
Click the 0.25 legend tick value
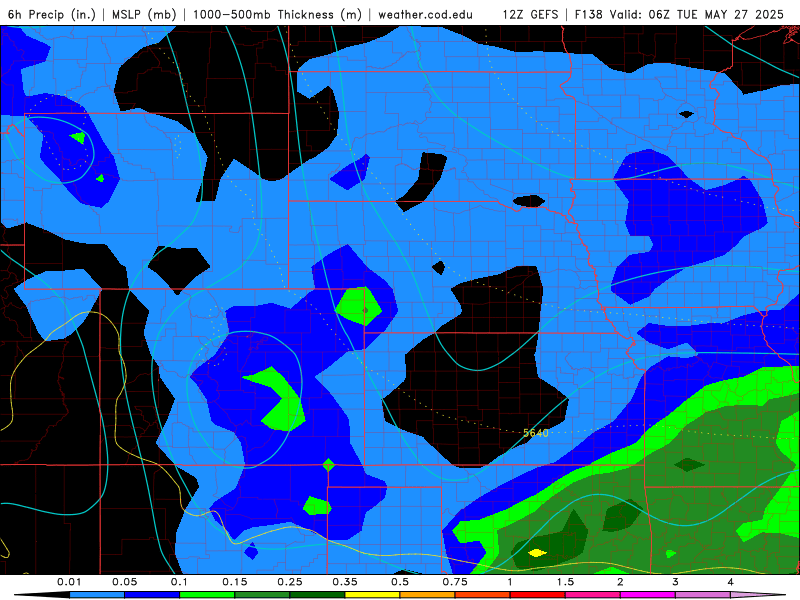coord(290,582)
